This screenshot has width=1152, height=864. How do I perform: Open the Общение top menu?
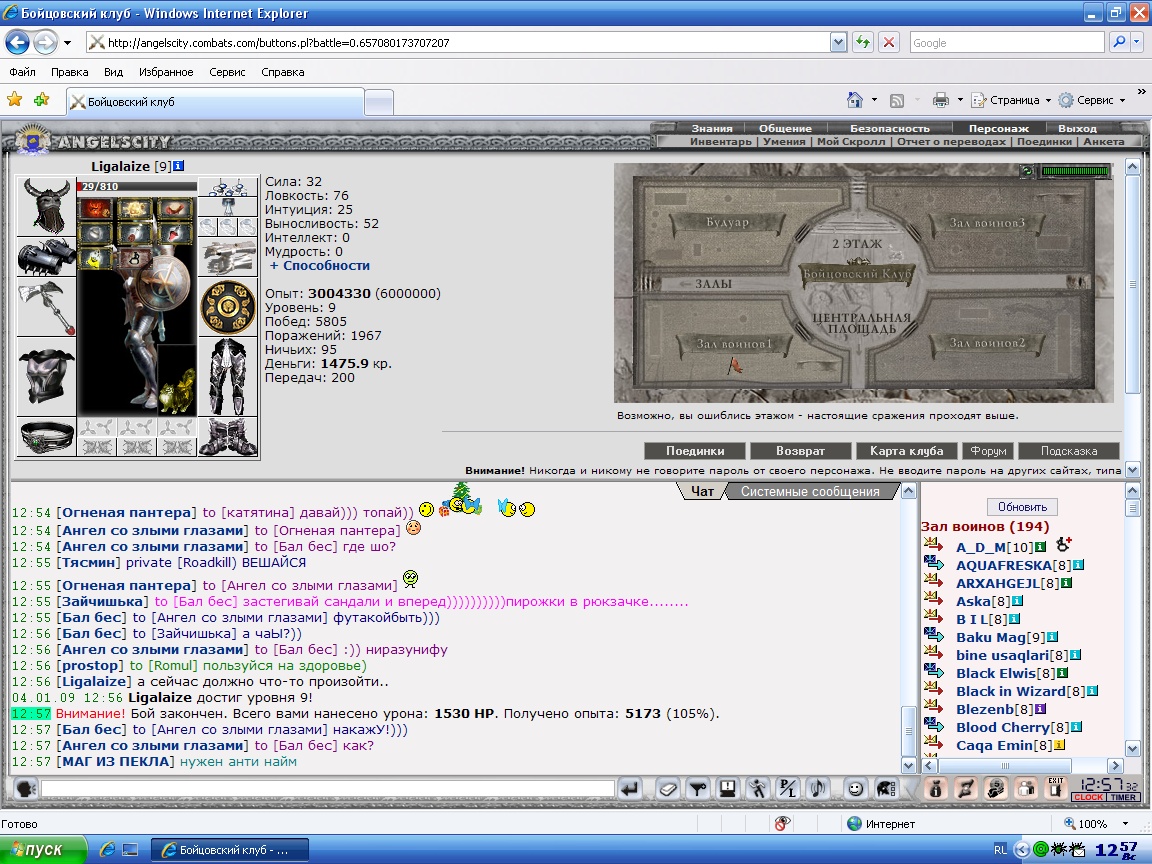[785, 129]
